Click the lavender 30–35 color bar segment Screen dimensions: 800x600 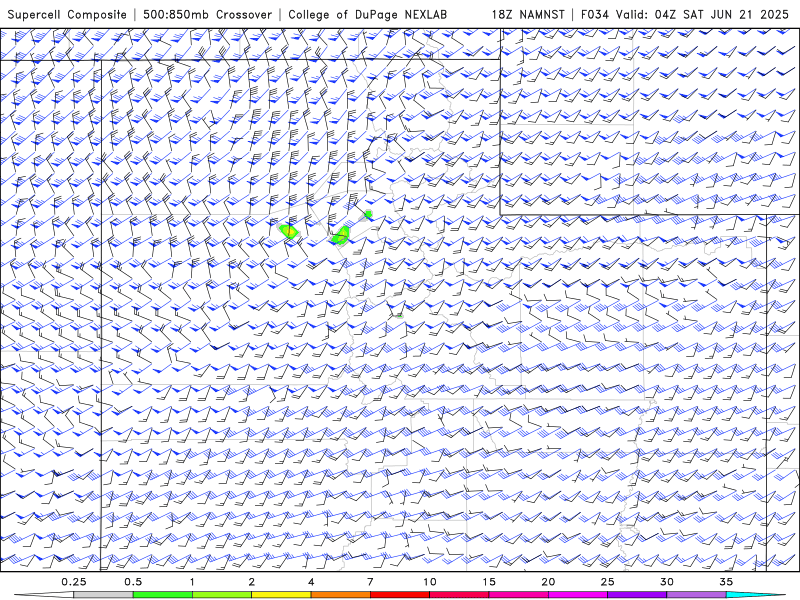click(696, 595)
